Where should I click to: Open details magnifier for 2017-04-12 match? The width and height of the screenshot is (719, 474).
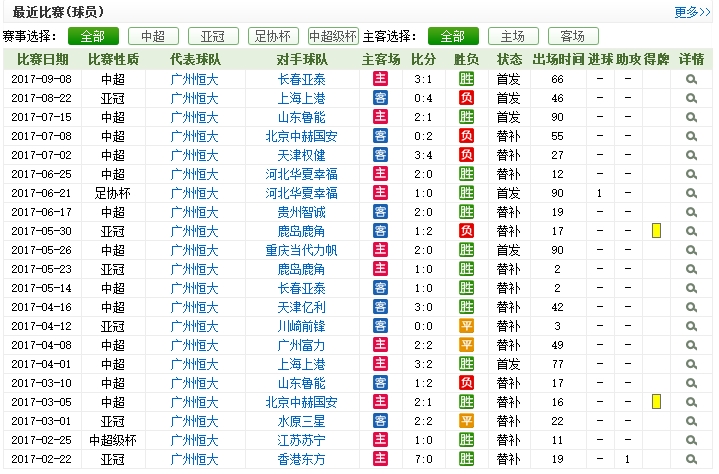point(691,326)
